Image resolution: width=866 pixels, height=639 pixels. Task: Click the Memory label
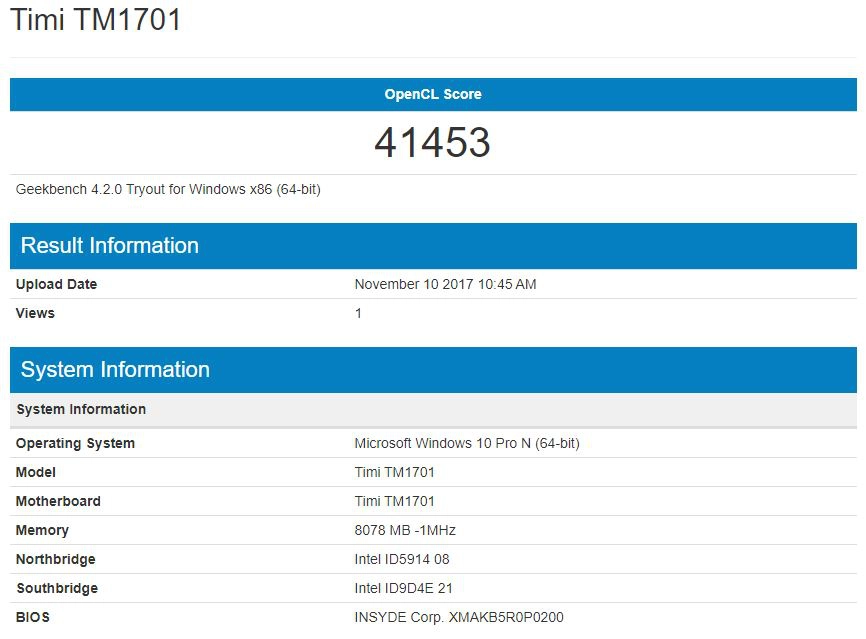click(42, 531)
